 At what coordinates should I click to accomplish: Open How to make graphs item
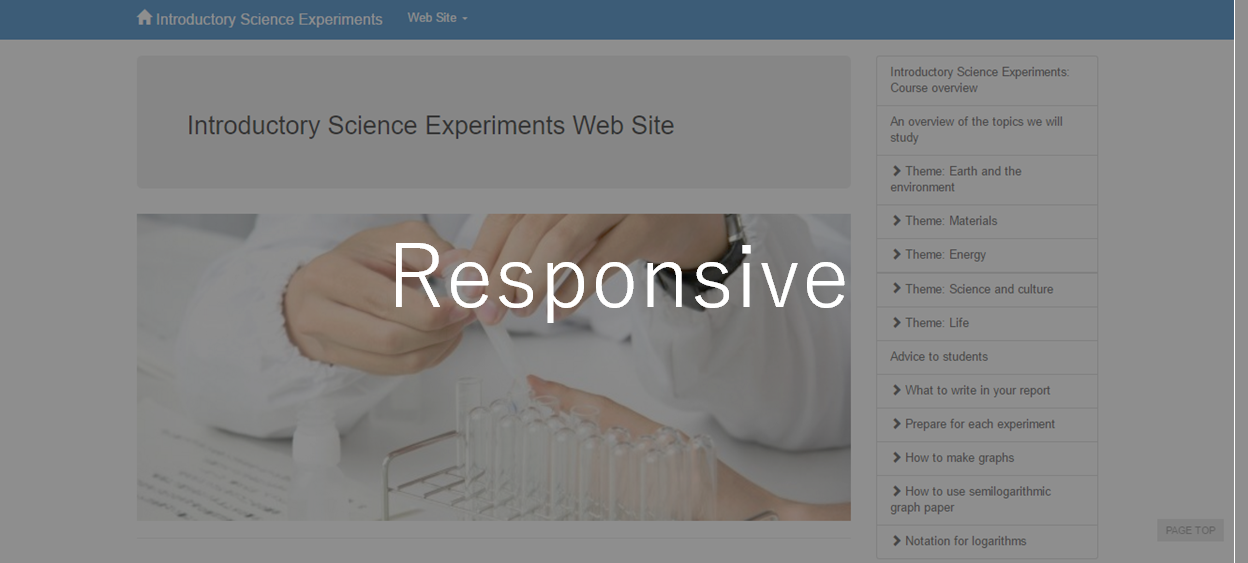pos(987,458)
